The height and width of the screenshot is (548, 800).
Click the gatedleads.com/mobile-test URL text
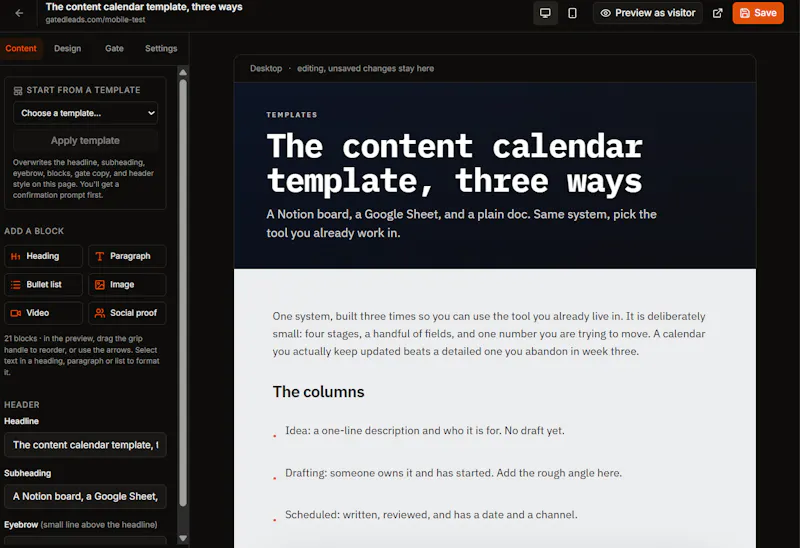pos(95,20)
